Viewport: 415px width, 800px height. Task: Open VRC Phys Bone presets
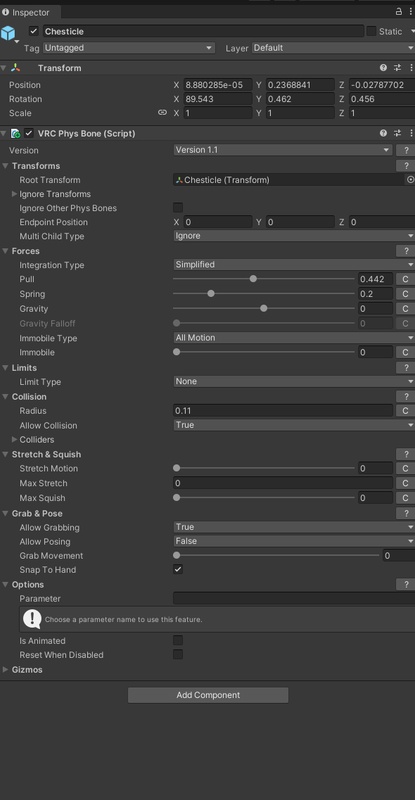coord(397,133)
